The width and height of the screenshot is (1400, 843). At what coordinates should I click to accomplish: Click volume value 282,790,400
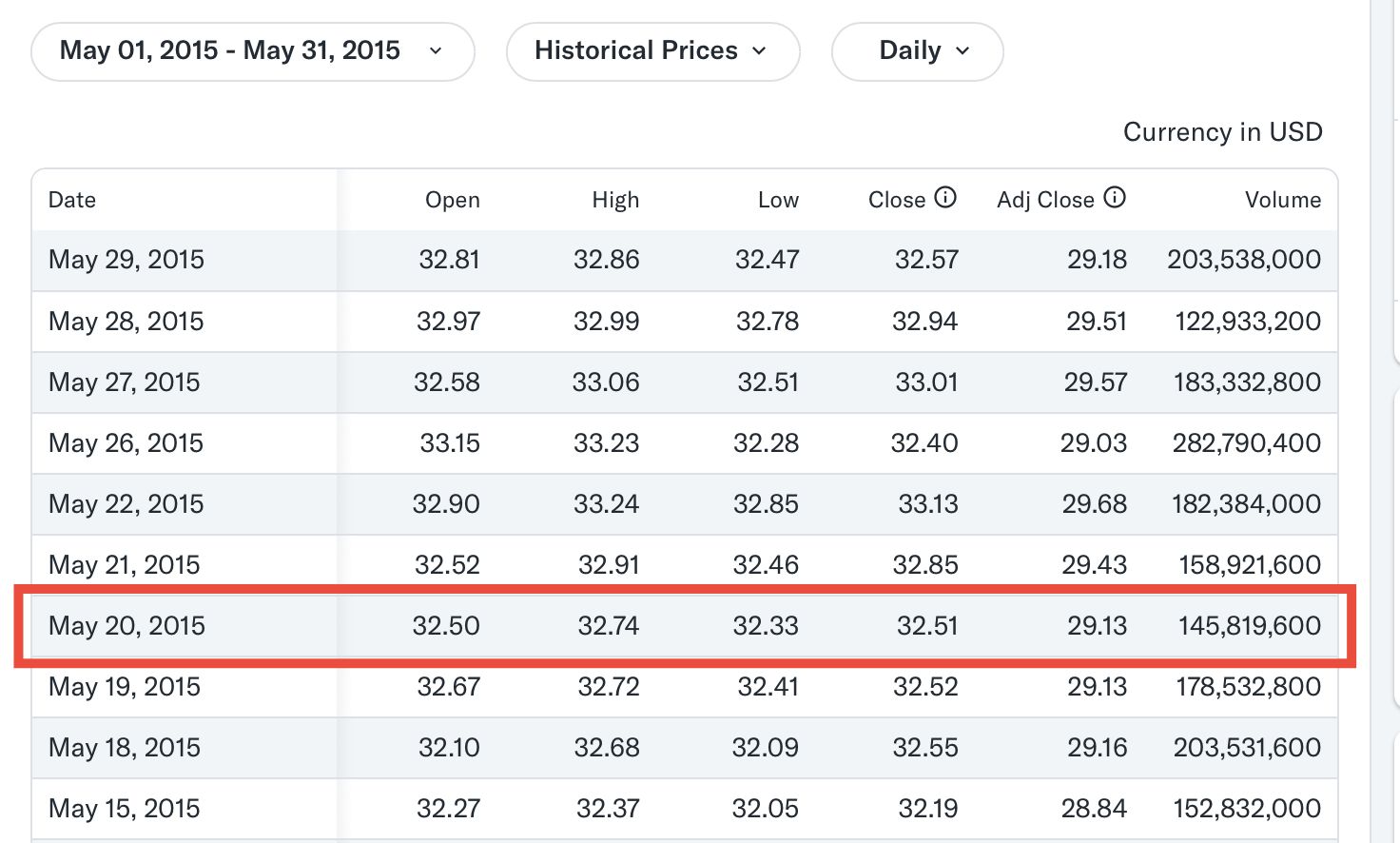coord(1247,443)
